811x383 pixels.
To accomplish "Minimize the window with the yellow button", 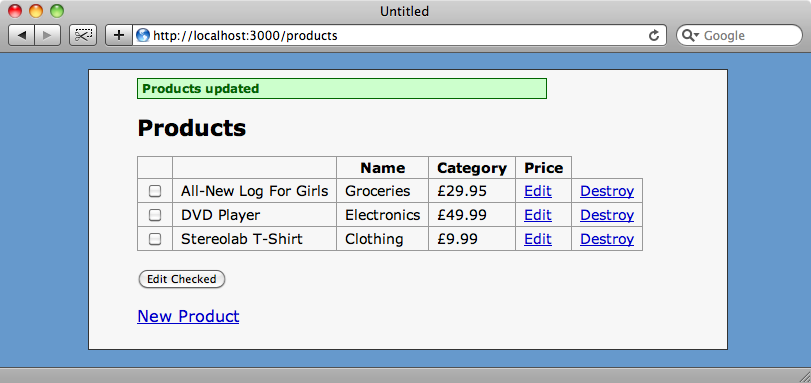I will (x=36, y=11).
